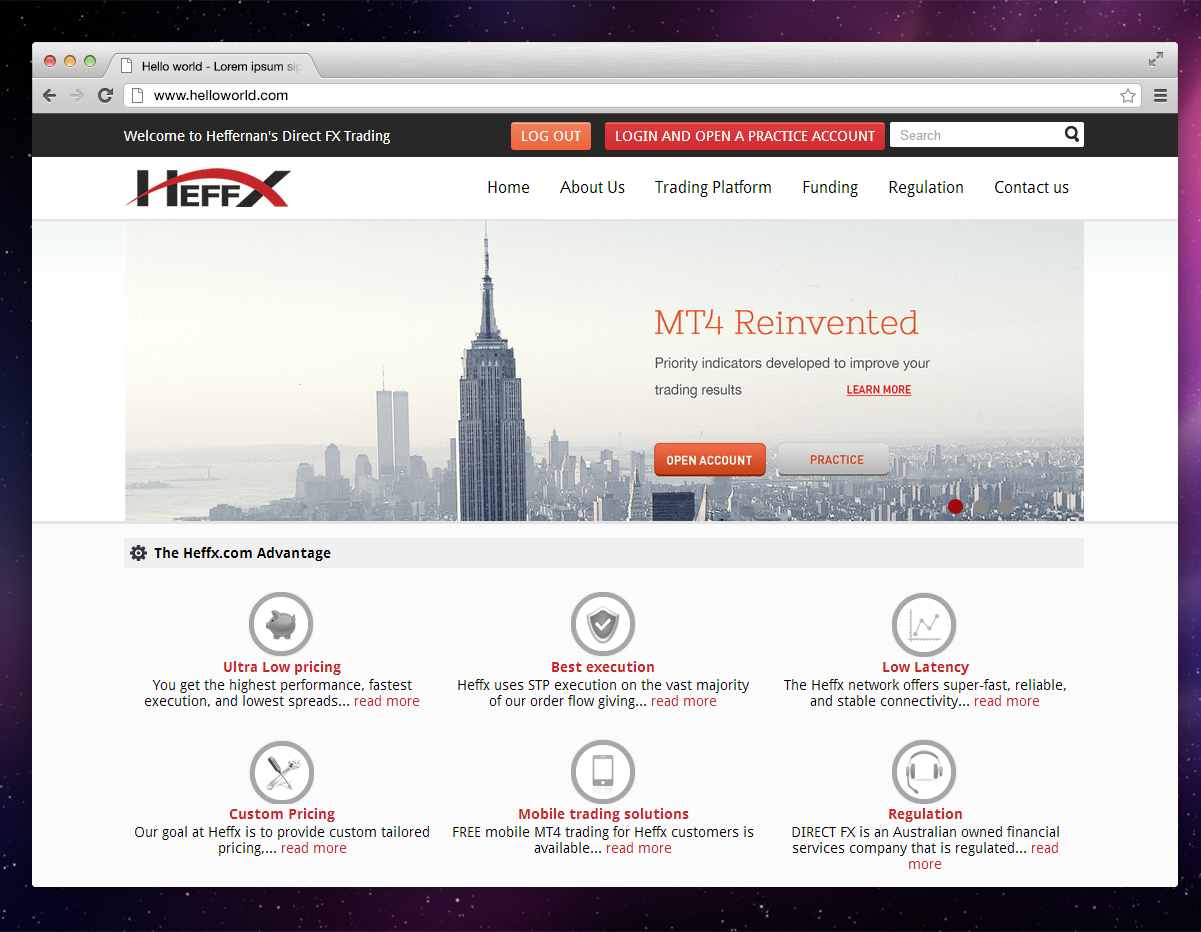
Task: Click the Ultra Low pricing heading
Action: [282, 667]
